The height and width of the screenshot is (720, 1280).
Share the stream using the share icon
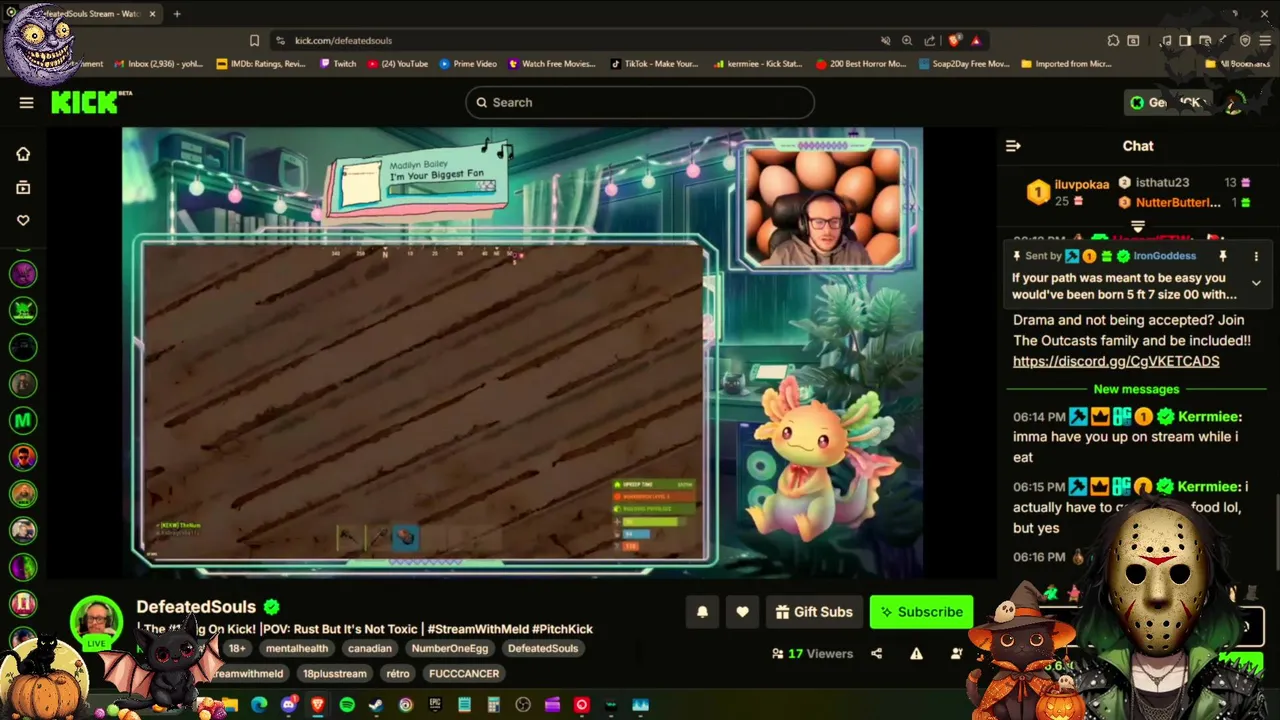pos(876,654)
